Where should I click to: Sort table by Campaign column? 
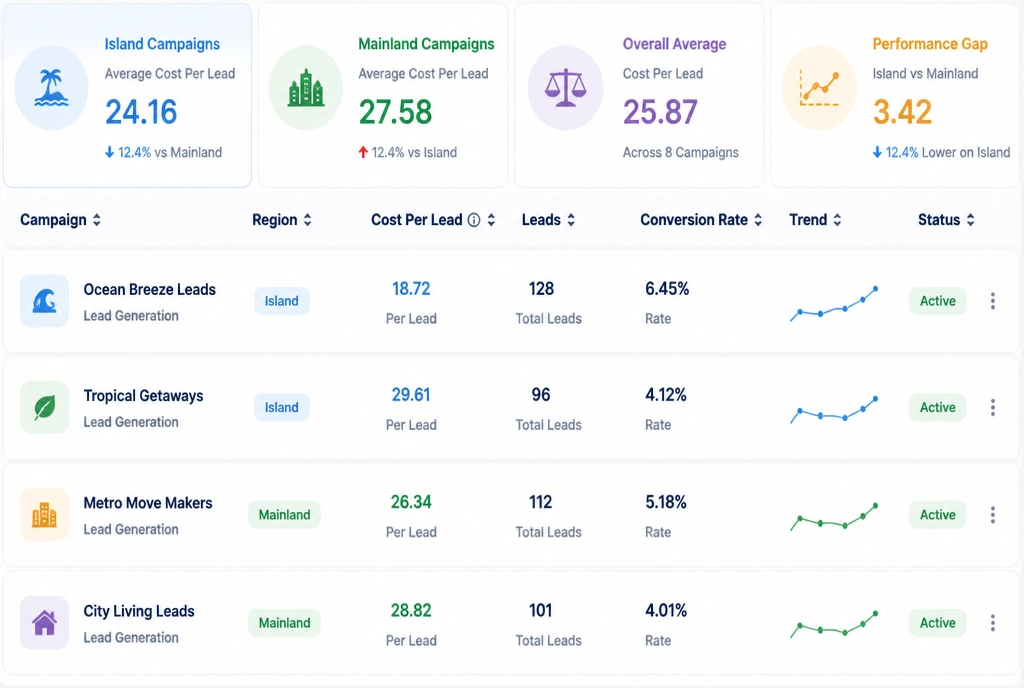[97, 220]
